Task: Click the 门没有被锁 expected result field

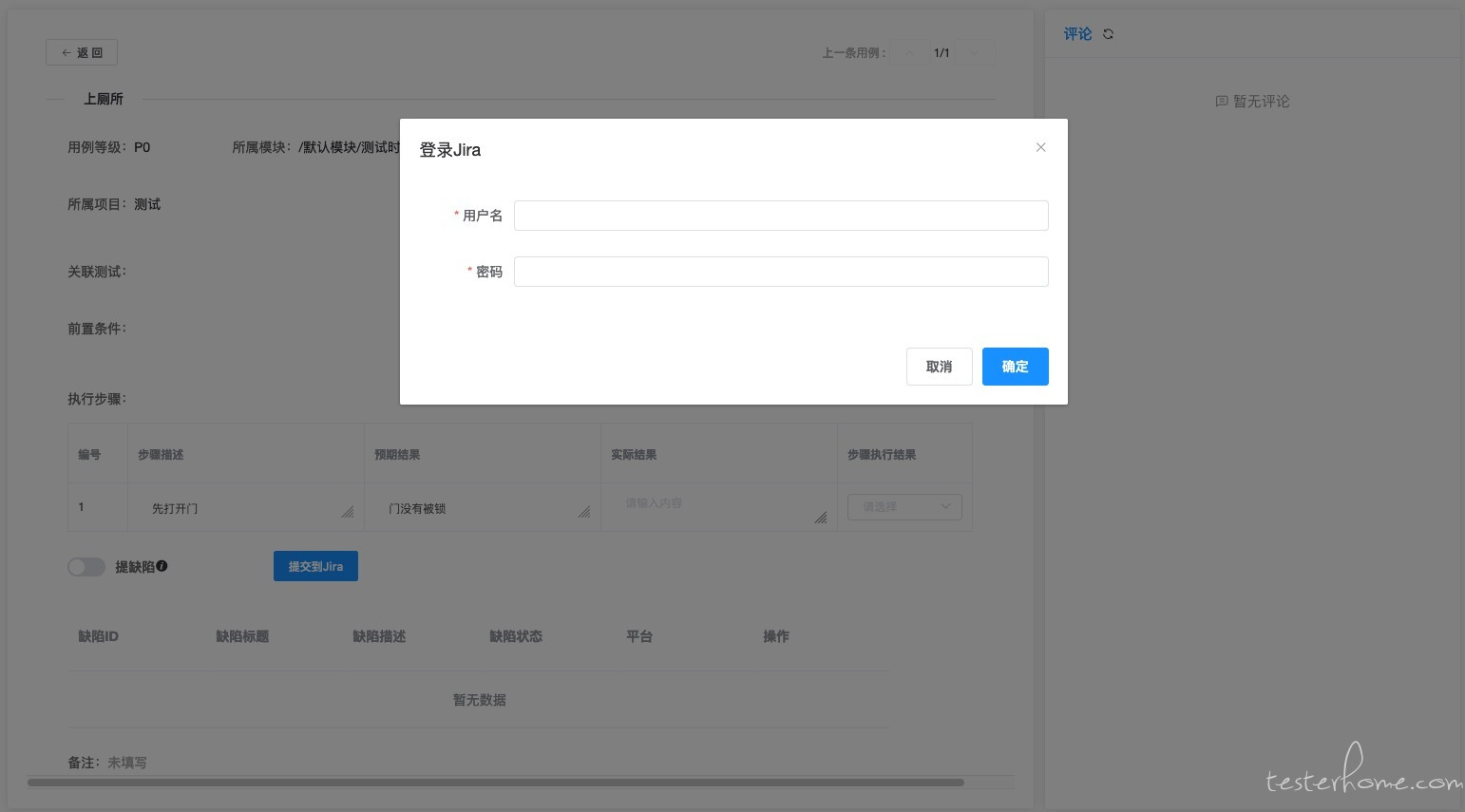Action: (483, 508)
